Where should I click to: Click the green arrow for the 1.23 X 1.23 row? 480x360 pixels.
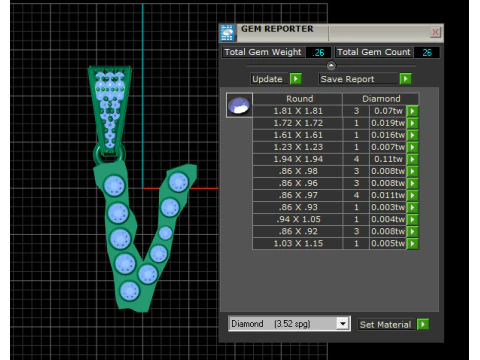pyautogui.click(x=413, y=147)
